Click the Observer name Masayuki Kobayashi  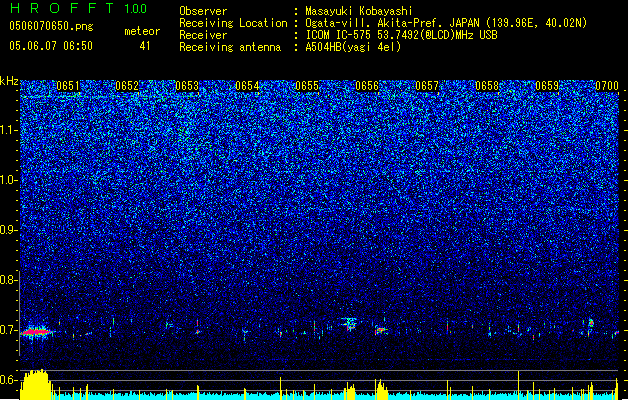pyautogui.click(x=359, y=11)
